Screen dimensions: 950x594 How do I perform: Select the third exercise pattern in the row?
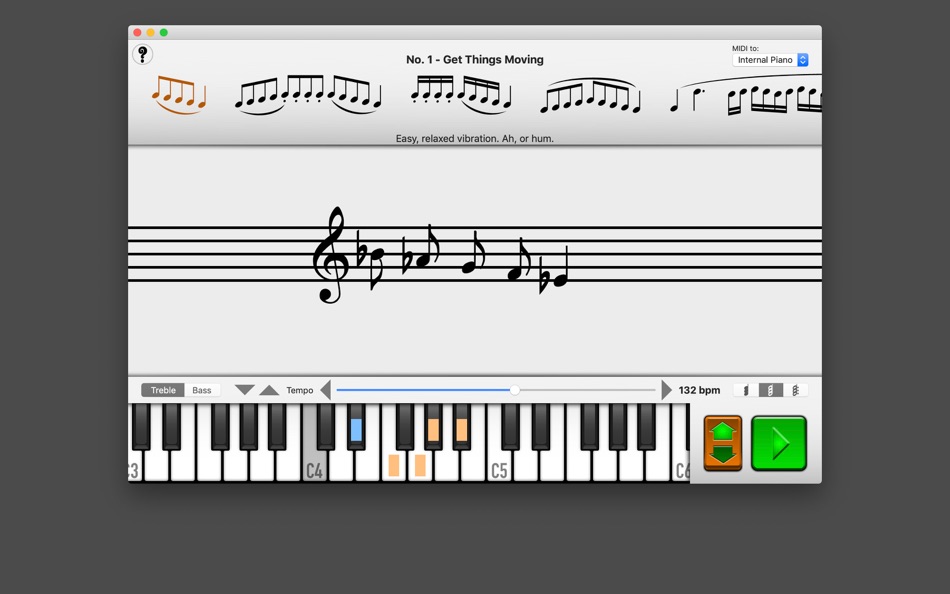click(x=460, y=95)
